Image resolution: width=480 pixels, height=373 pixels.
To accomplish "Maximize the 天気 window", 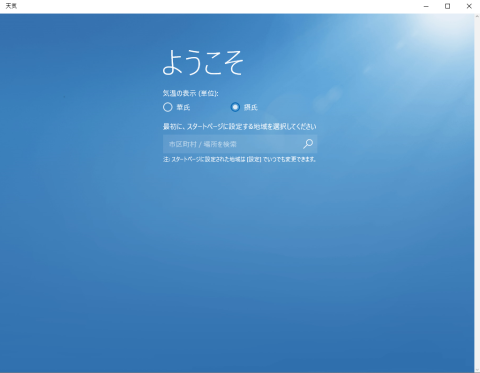I will pos(447,6).
